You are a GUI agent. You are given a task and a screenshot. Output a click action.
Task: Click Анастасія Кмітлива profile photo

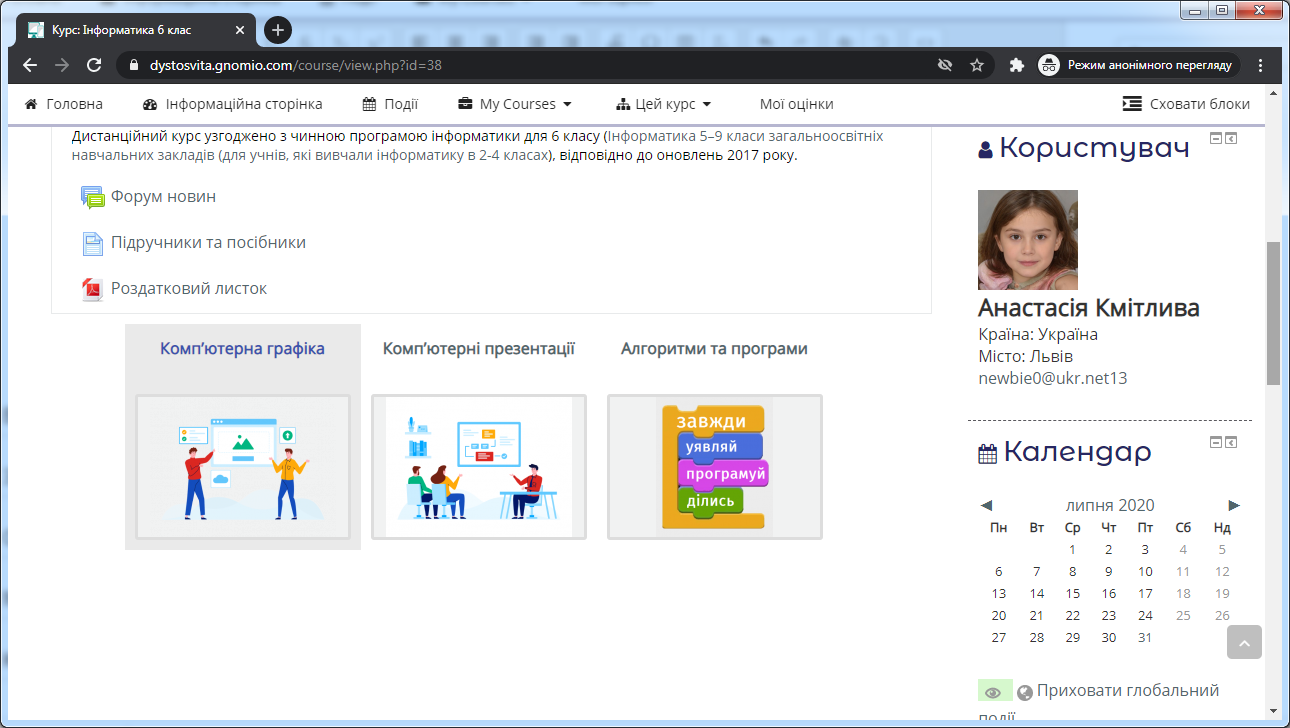pos(1028,240)
